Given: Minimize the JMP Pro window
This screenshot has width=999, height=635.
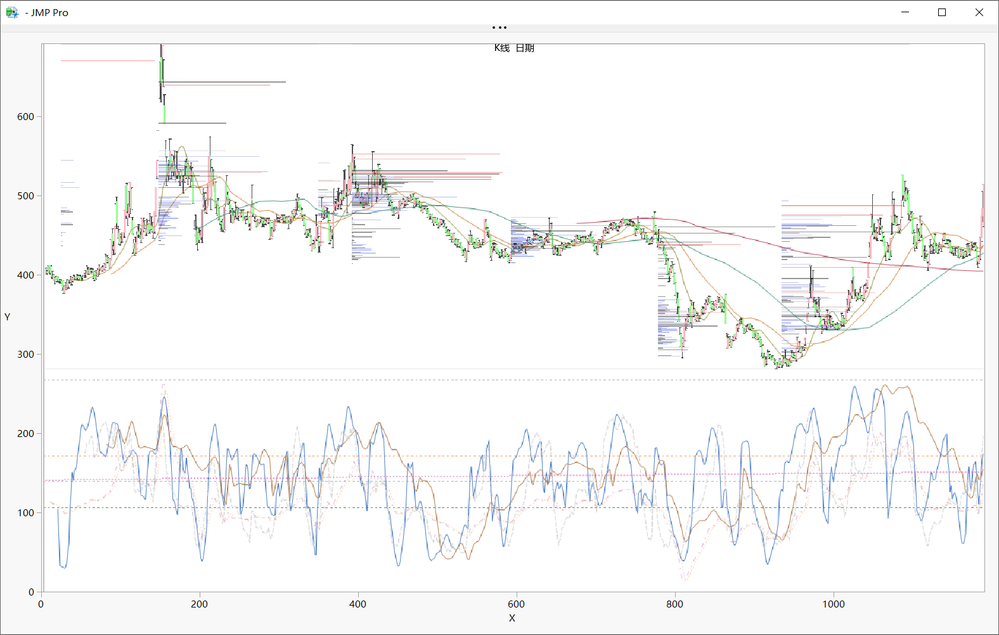Looking at the screenshot, I should [x=905, y=12].
